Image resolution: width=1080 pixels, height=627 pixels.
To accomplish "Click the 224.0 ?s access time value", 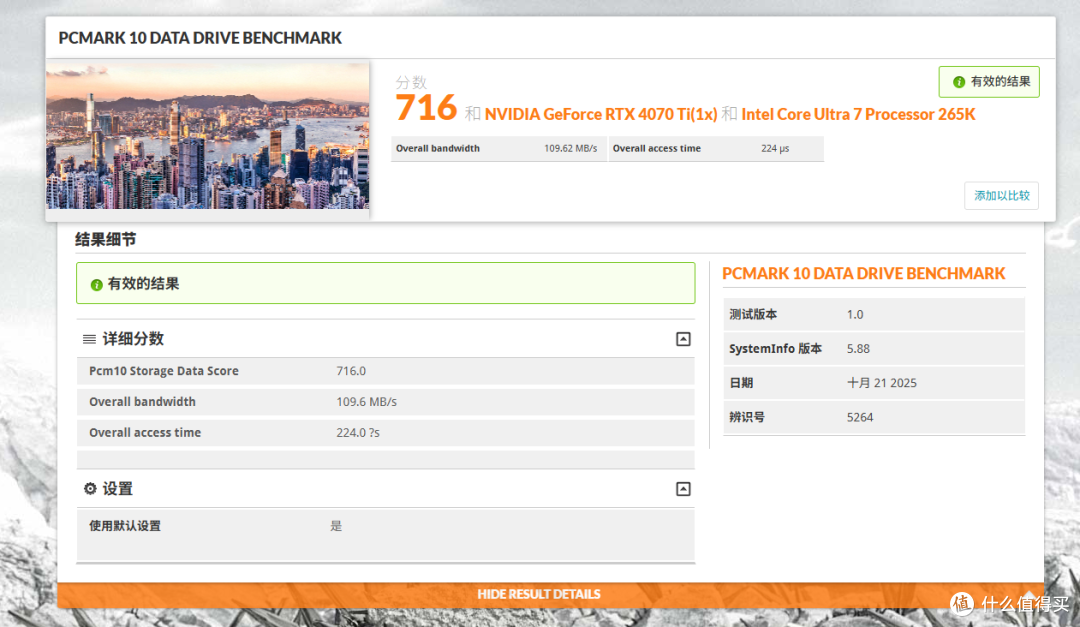I will click(358, 433).
